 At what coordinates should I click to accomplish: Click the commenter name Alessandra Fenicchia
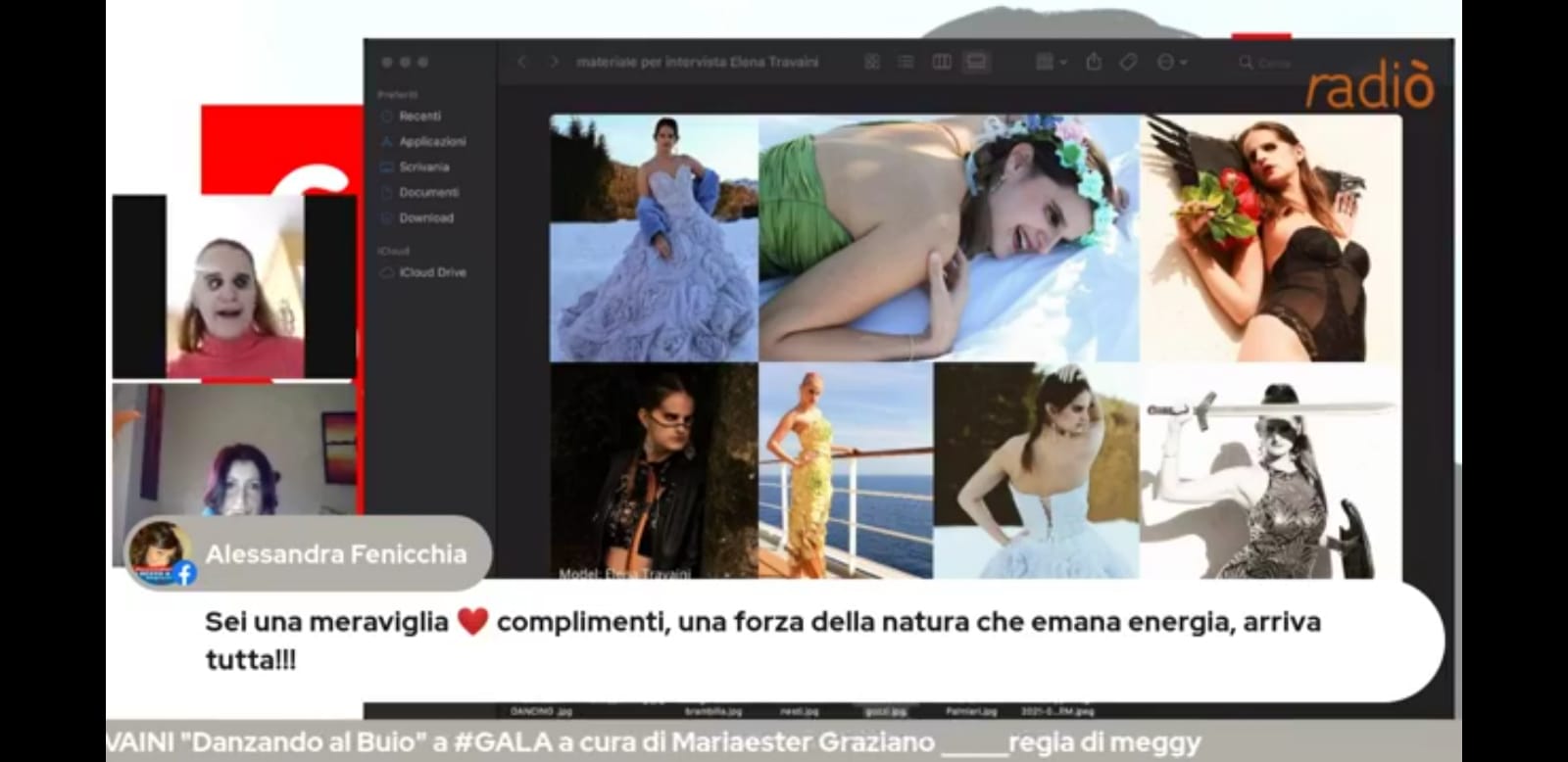336,554
